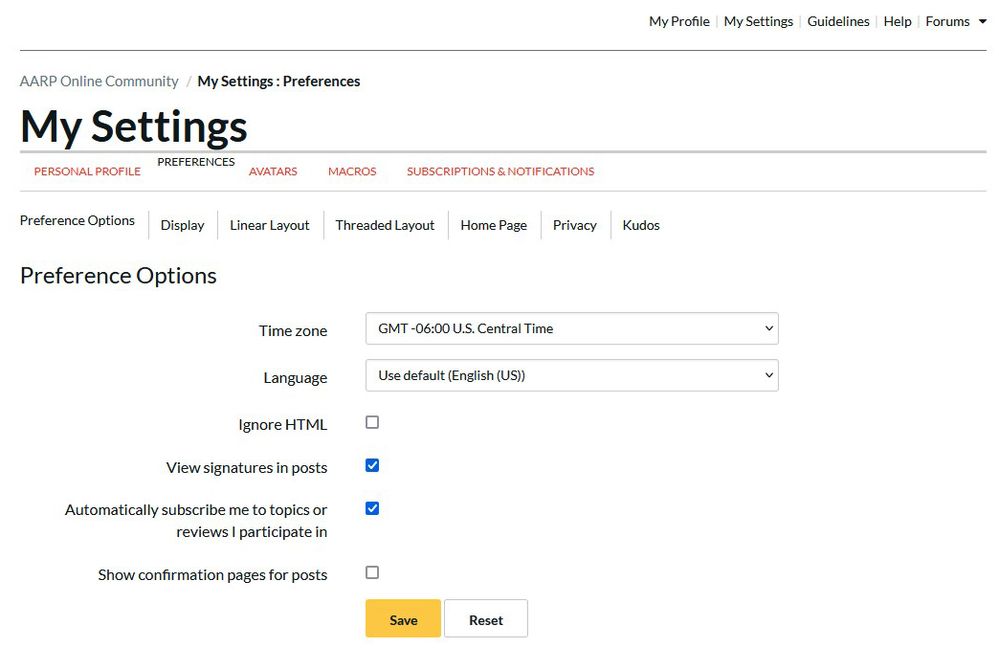This screenshot has height=652, width=999.
Task: Open the Kudos sub-tab
Action: tap(641, 225)
